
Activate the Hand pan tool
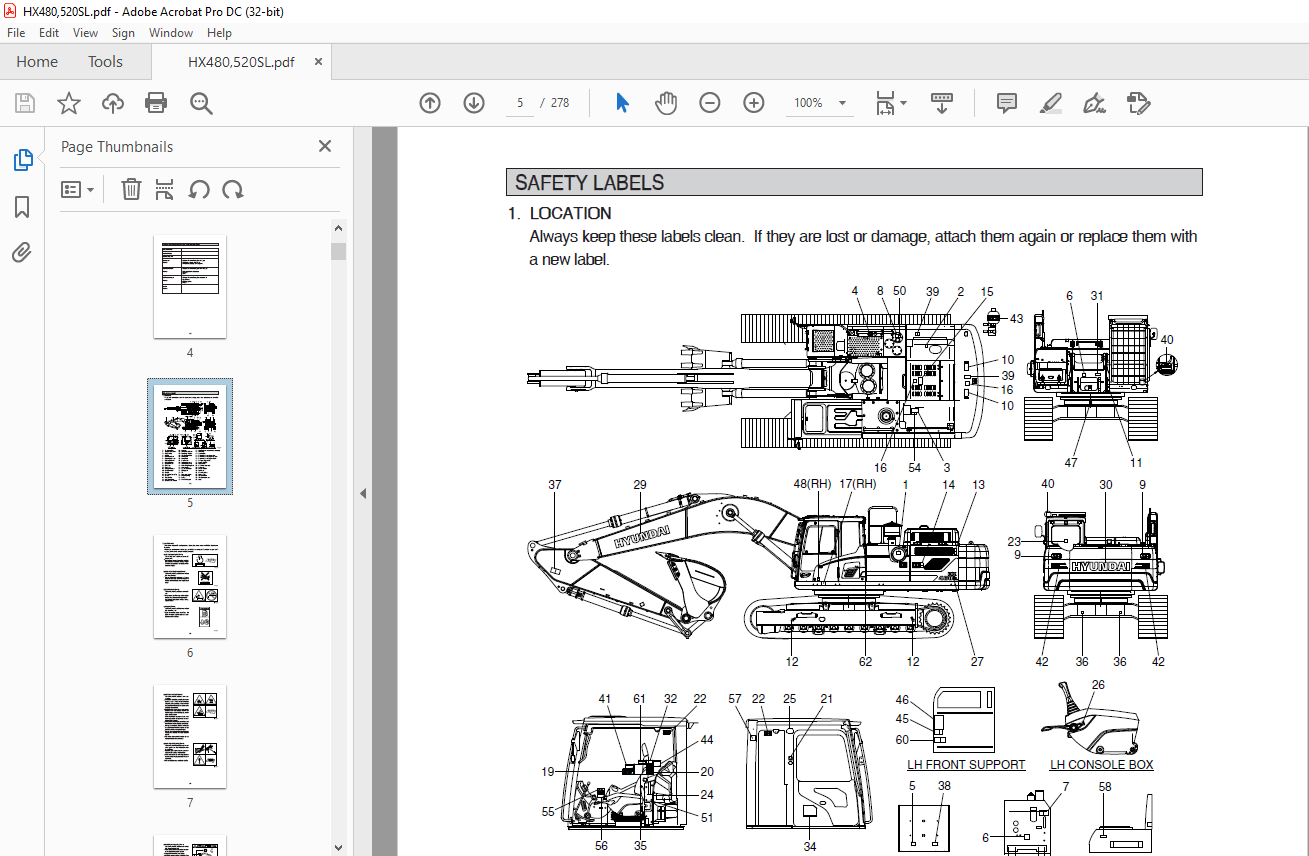click(666, 103)
